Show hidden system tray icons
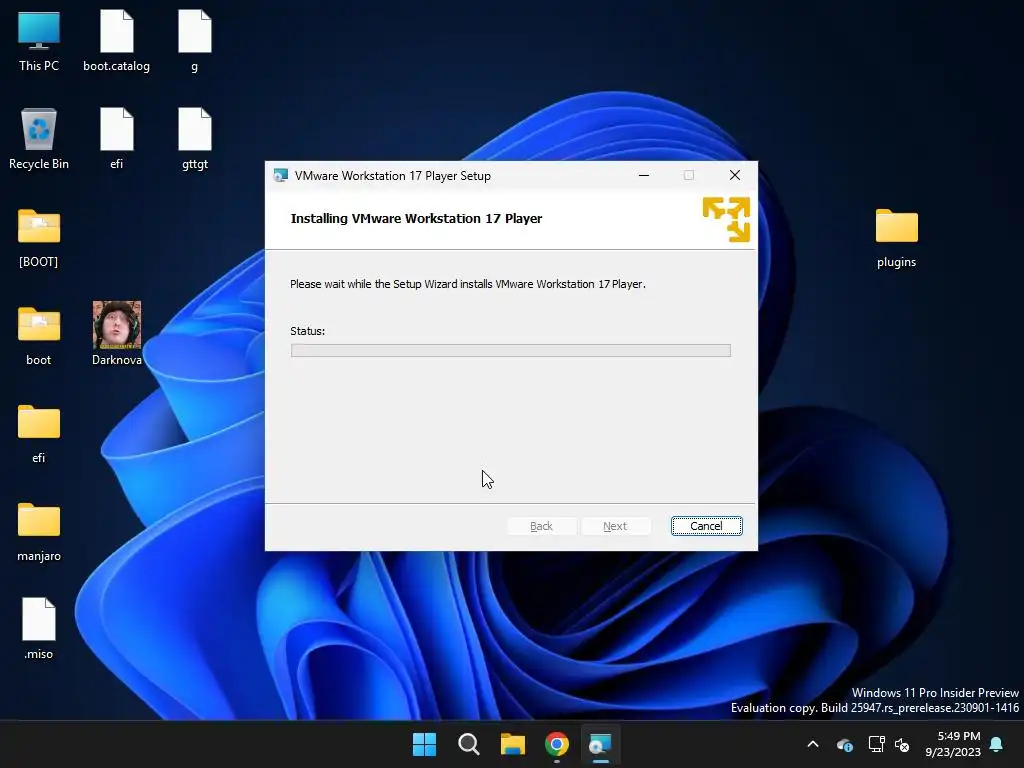 tap(813, 744)
